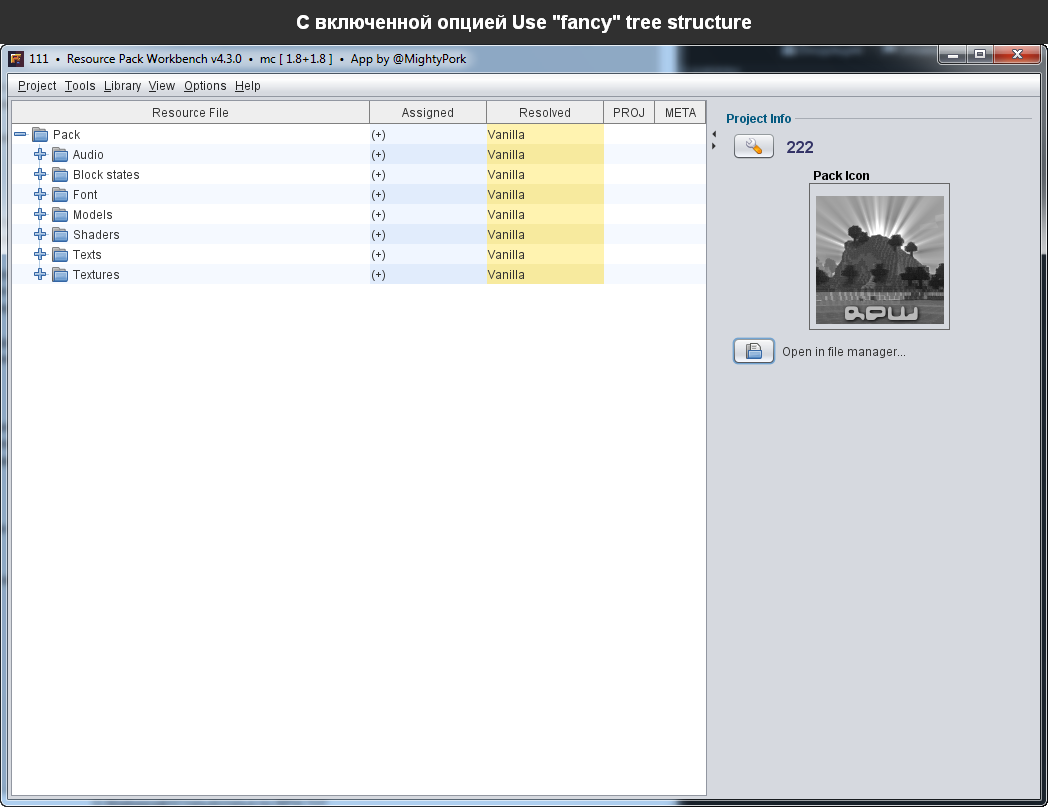Expand the Audio tree node
This screenshot has height=807, width=1048.
point(40,155)
